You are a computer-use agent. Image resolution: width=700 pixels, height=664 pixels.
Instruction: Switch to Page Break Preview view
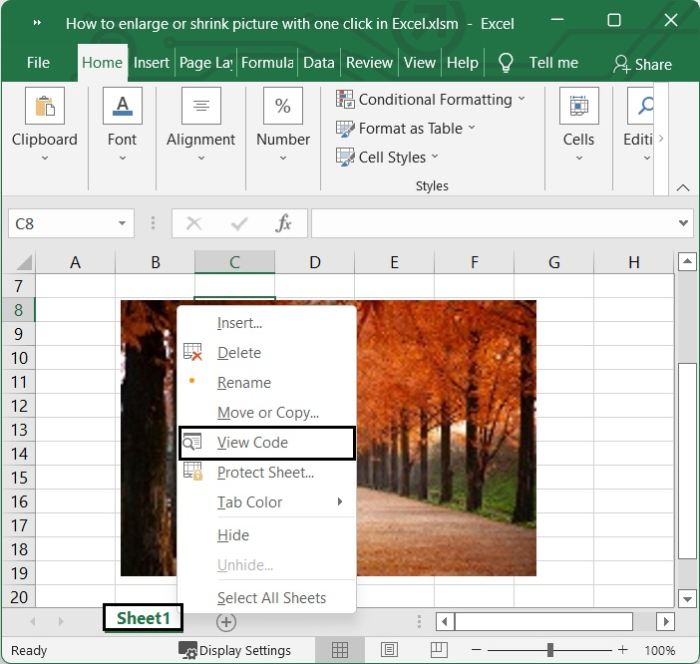pyautogui.click(x=438, y=650)
